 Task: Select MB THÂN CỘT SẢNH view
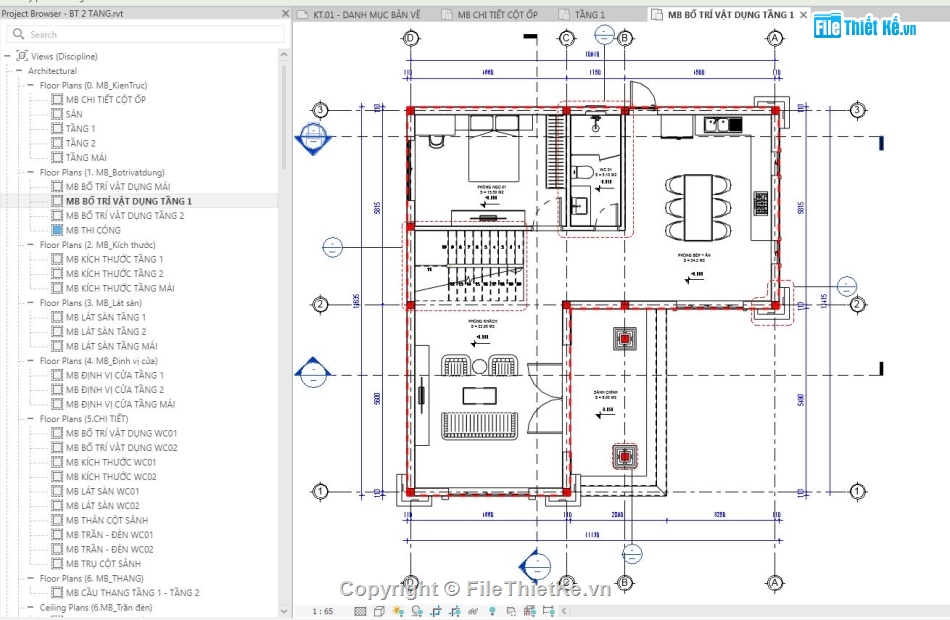(107, 520)
